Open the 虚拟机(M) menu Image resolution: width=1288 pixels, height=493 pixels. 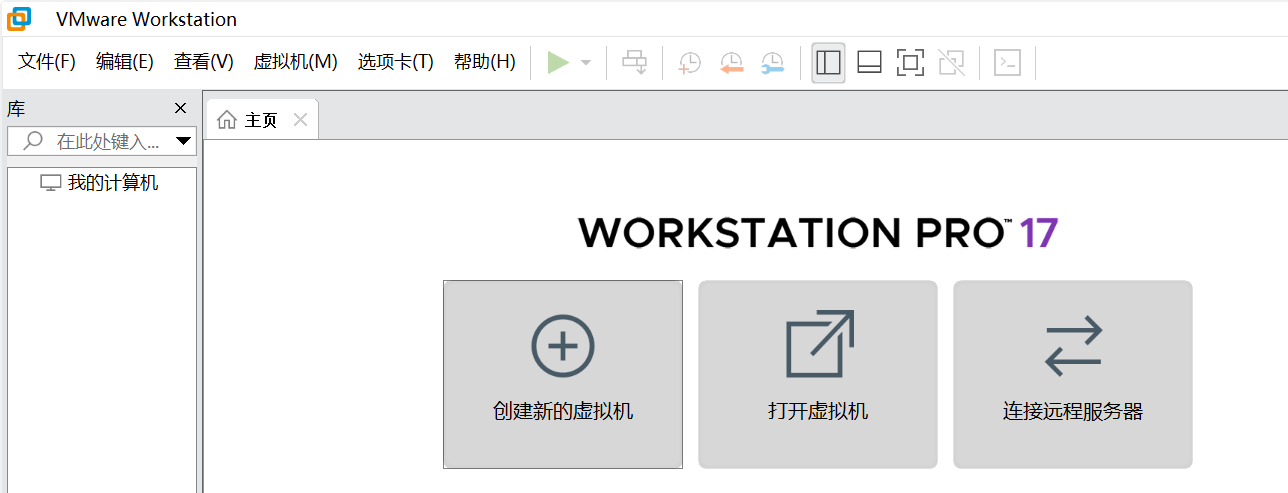(x=296, y=62)
